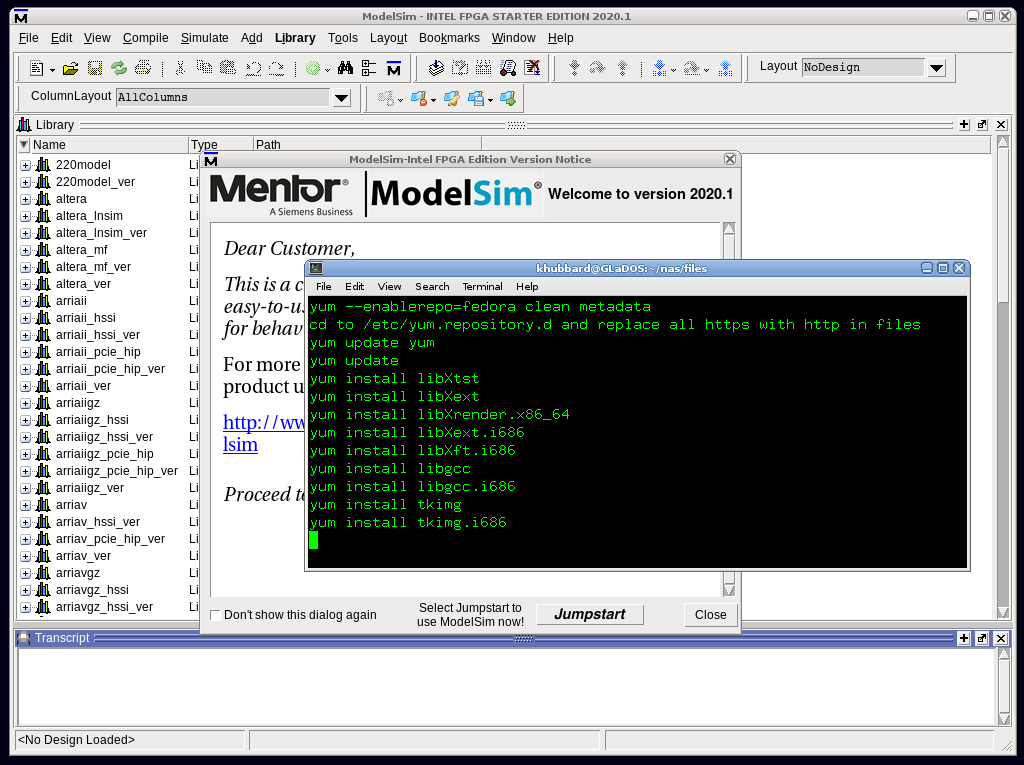
Task: Click the Step Into blue arrow icon
Action: pos(574,68)
